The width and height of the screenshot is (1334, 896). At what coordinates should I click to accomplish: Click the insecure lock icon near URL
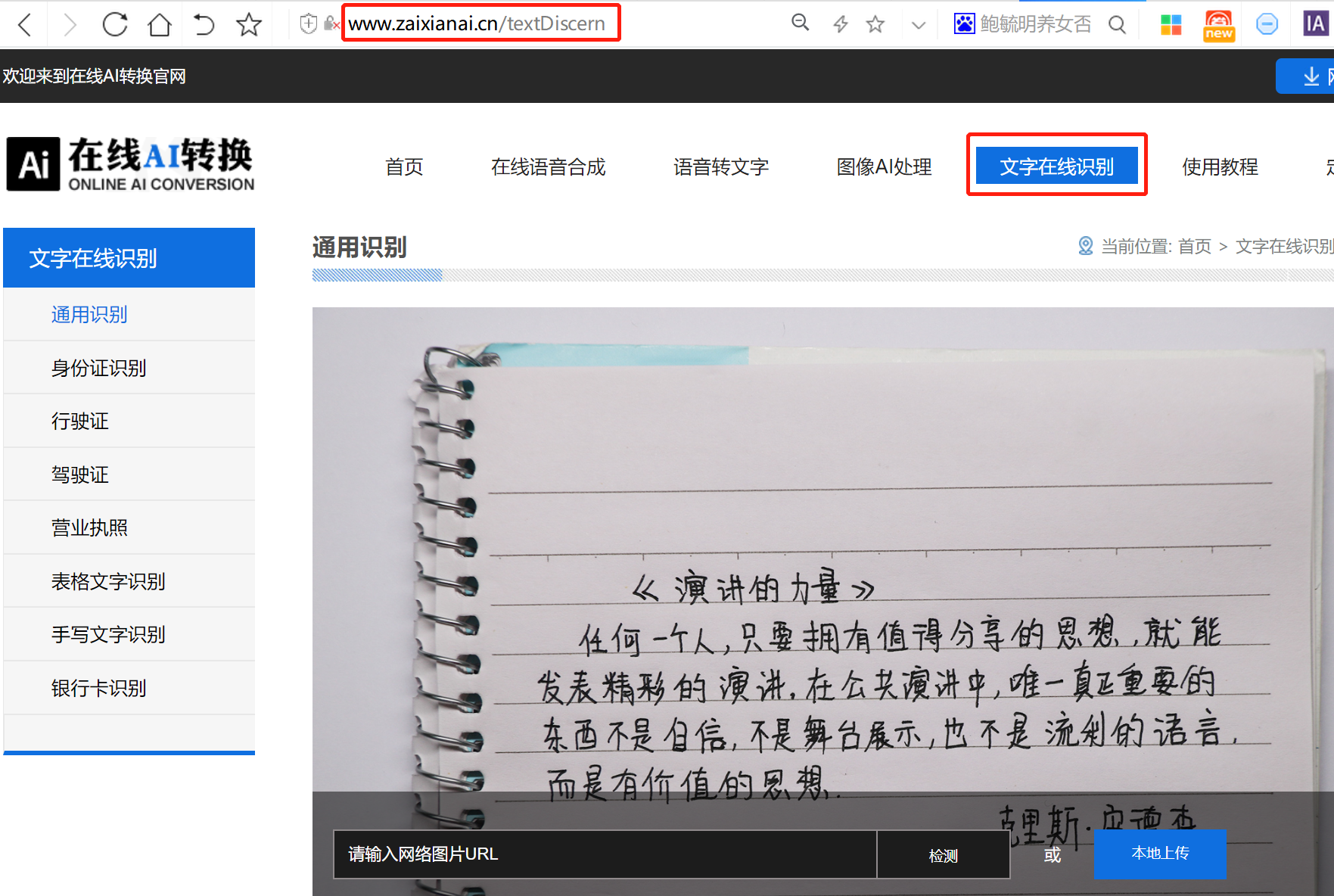pos(331,24)
